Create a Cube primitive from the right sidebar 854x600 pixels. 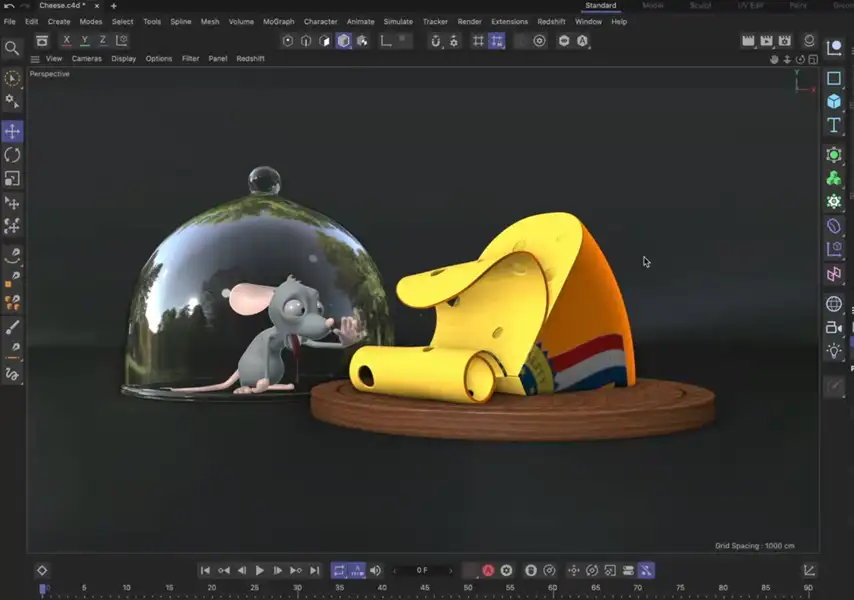pos(835,100)
